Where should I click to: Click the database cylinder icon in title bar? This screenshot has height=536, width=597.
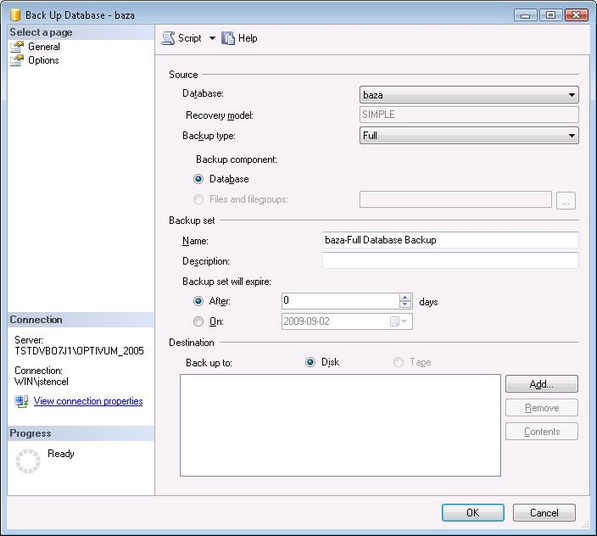click(x=15, y=15)
